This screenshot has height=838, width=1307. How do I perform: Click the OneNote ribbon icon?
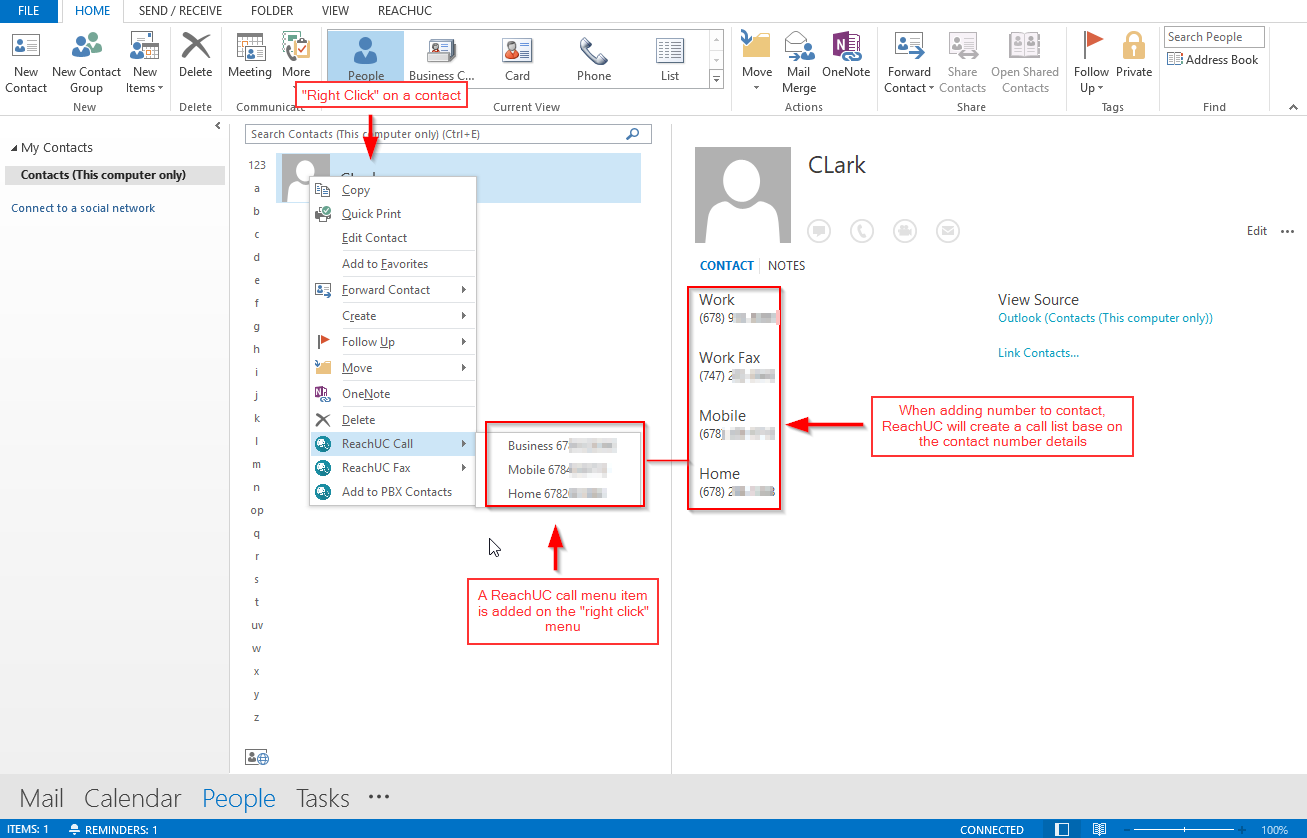coord(846,55)
